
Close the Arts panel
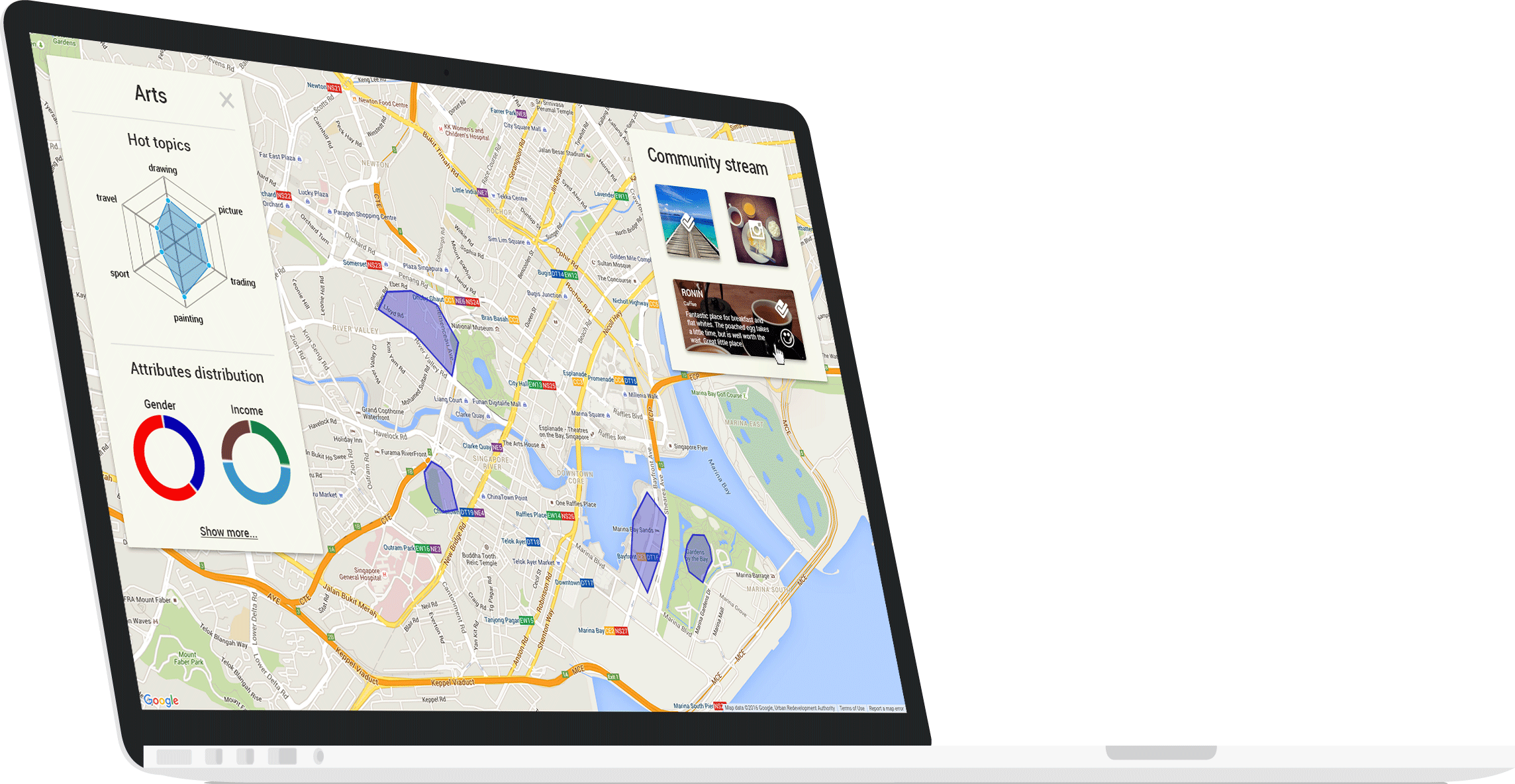pos(227,100)
